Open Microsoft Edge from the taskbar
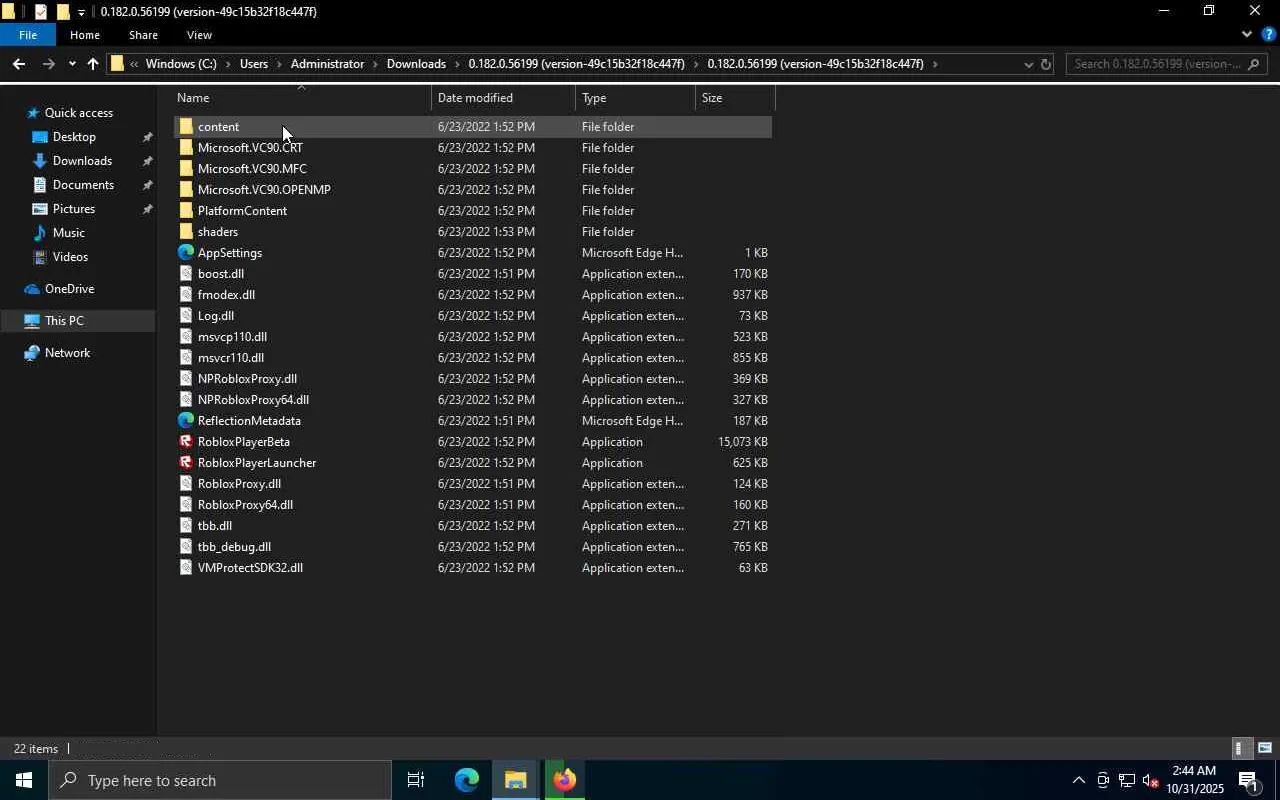The width and height of the screenshot is (1280, 800). (467, 780)
